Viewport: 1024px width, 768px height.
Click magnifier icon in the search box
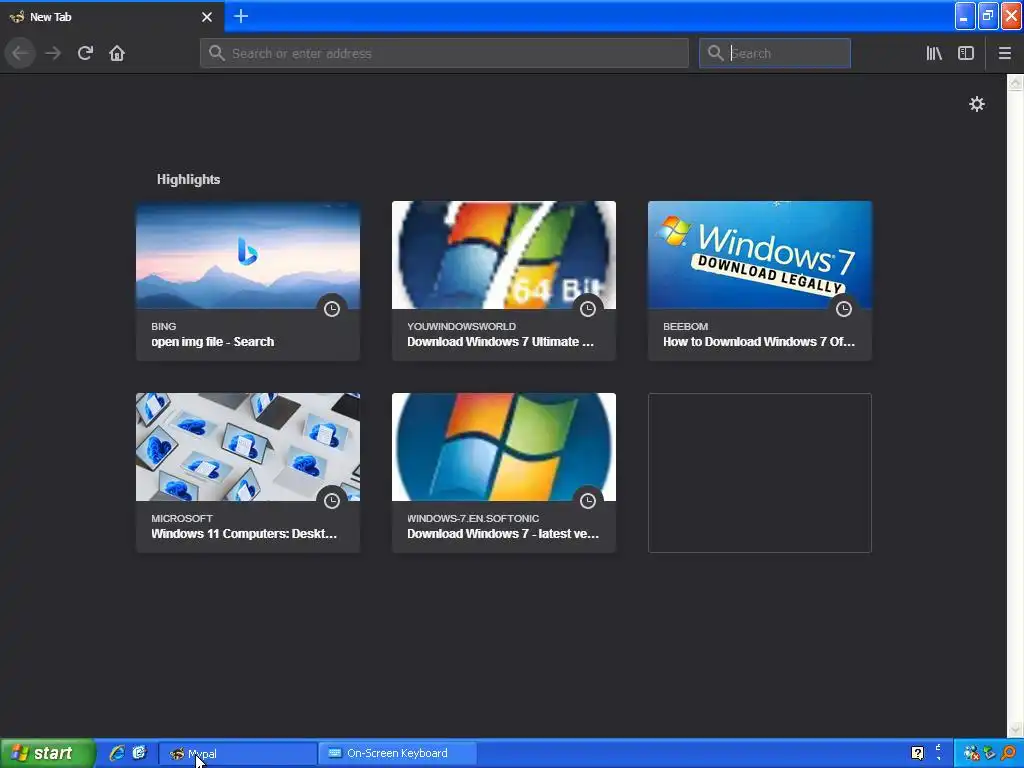point(716,53)
